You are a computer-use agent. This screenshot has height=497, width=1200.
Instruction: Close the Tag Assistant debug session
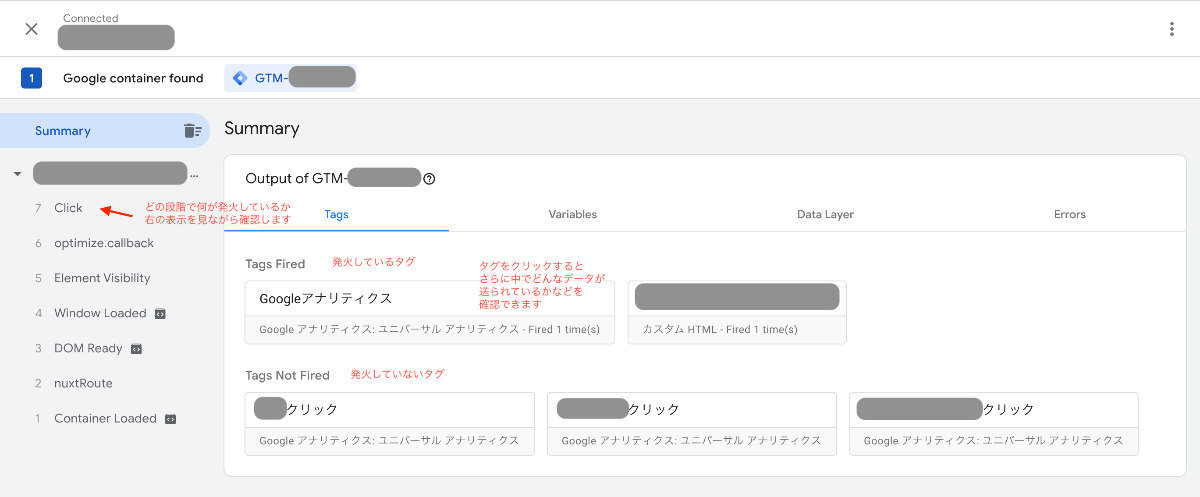31,28
